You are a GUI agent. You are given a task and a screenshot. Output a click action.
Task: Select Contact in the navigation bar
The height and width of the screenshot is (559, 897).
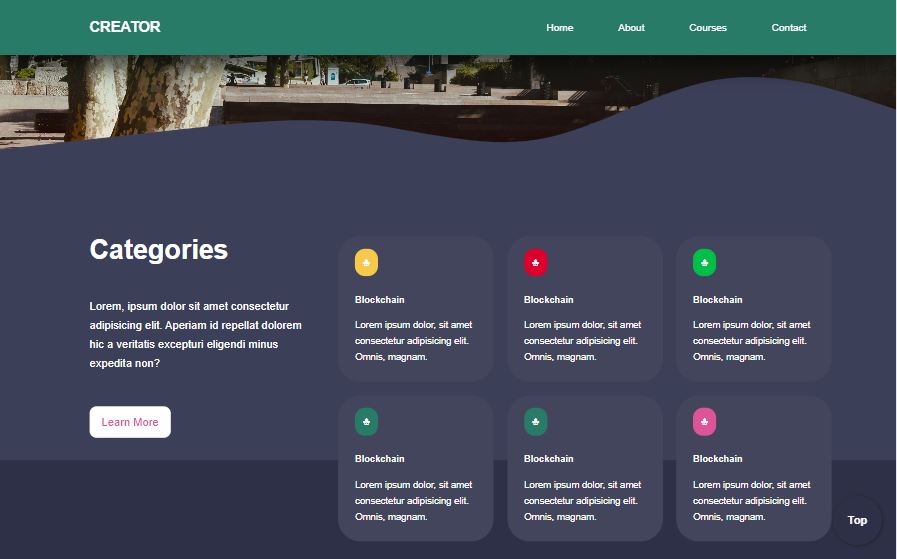point(788,28)
